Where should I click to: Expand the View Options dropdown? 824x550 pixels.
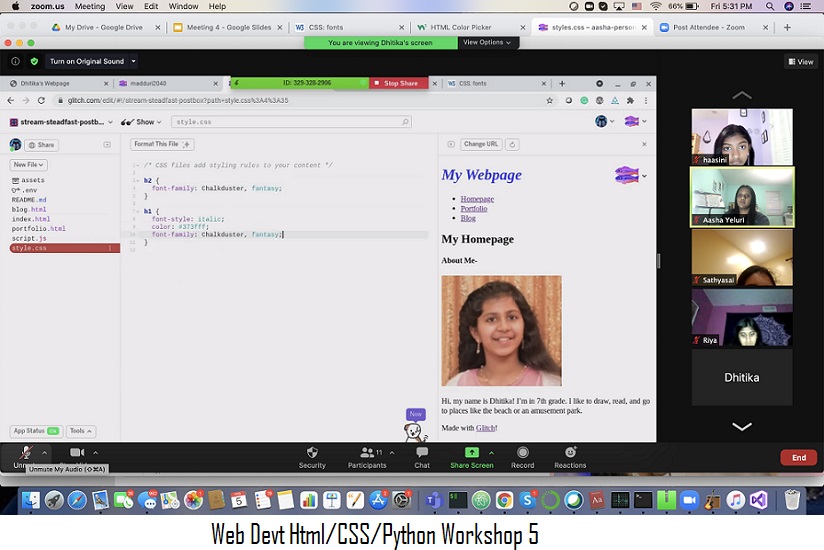487,43
